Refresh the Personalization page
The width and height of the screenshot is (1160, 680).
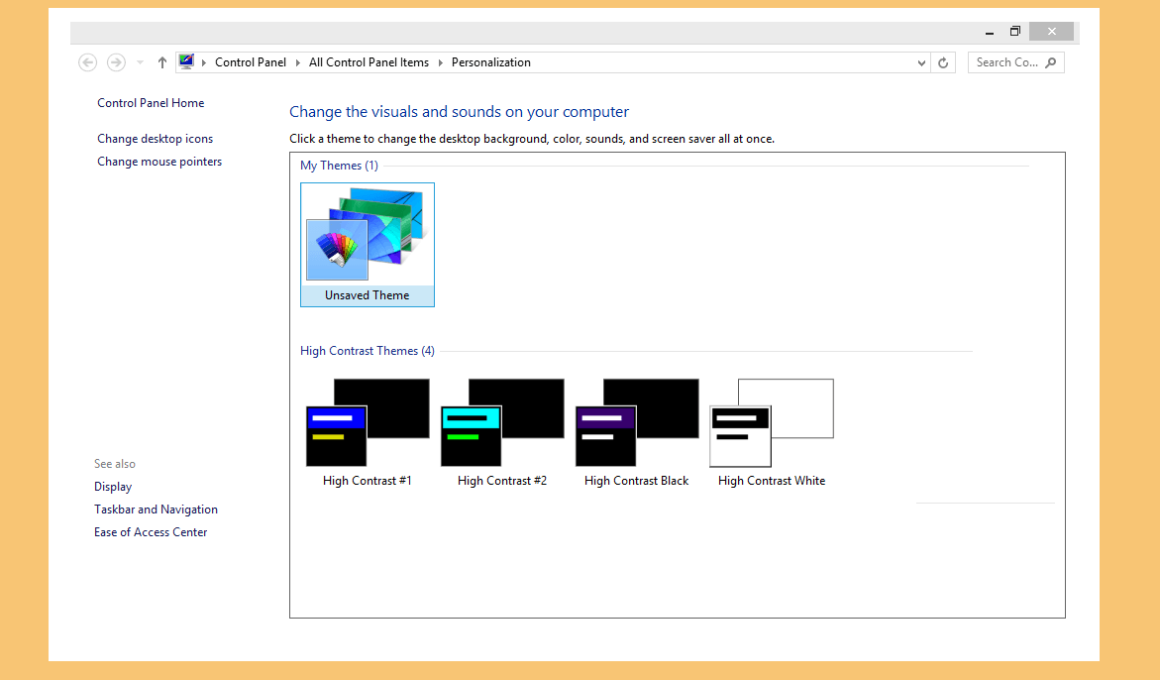tap(943, 63)
